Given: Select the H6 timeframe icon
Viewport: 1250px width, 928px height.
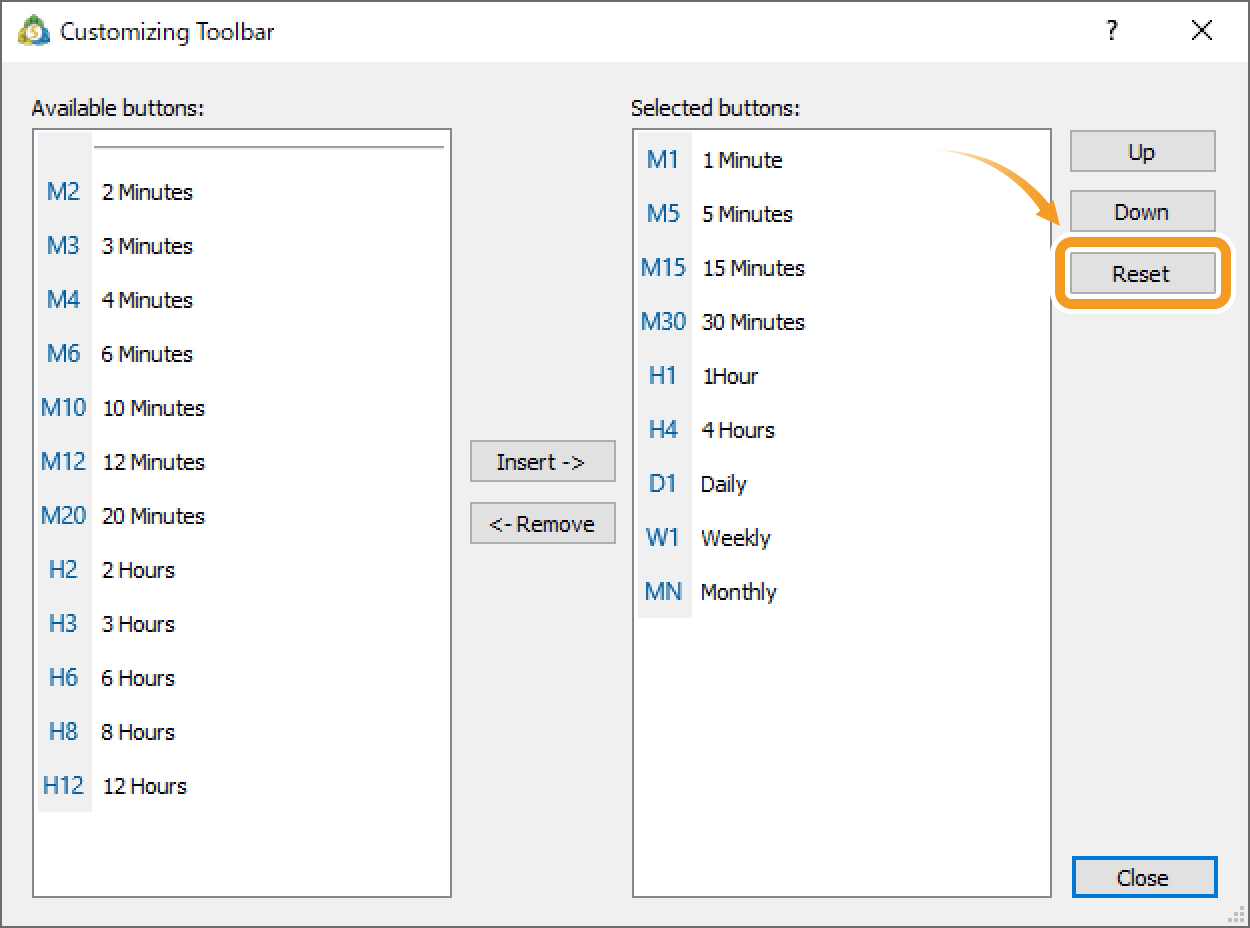Looking at the screenshot, I should tap(63, 678).
